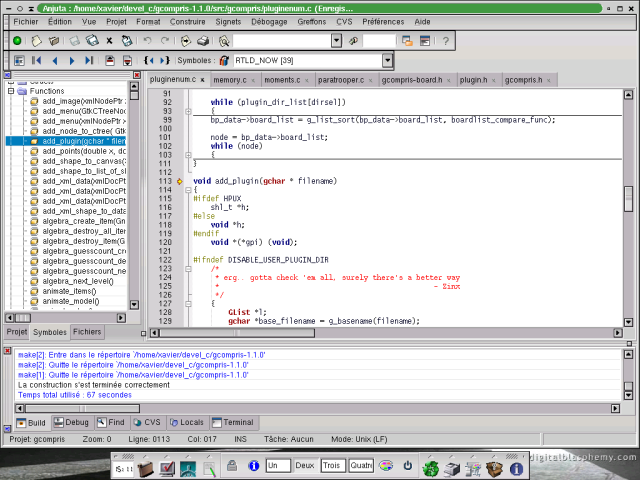The image size is (640, 480).
Task: Go to first bookmark in navigation toolbar
Action: pos(37,61)
